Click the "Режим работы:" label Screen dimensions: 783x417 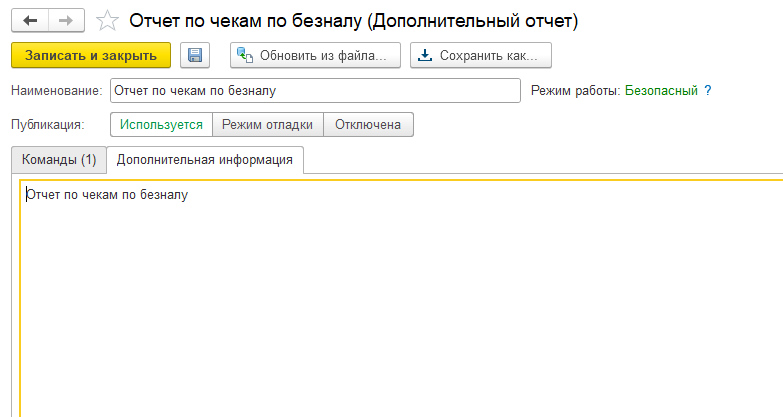[x=575, y=90]
